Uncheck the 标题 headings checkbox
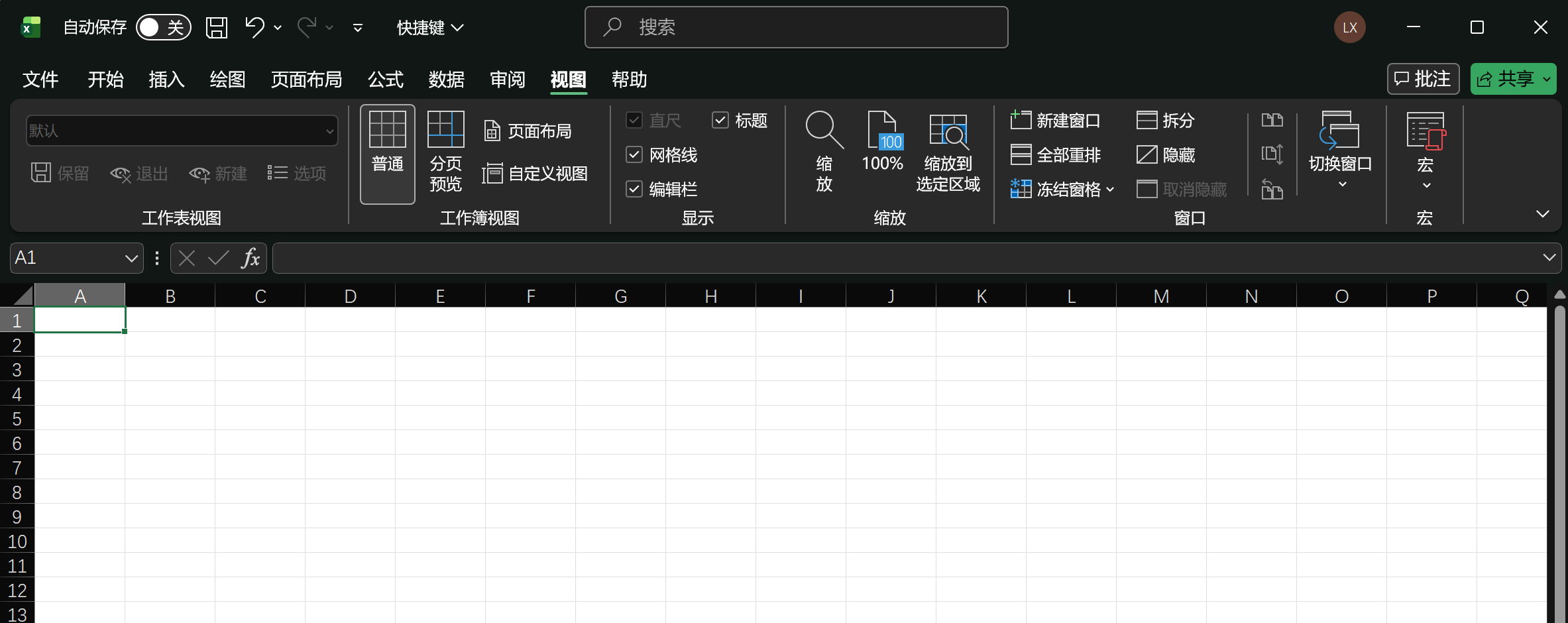This screenshot has width=1568, height=623. pos(720,120)
